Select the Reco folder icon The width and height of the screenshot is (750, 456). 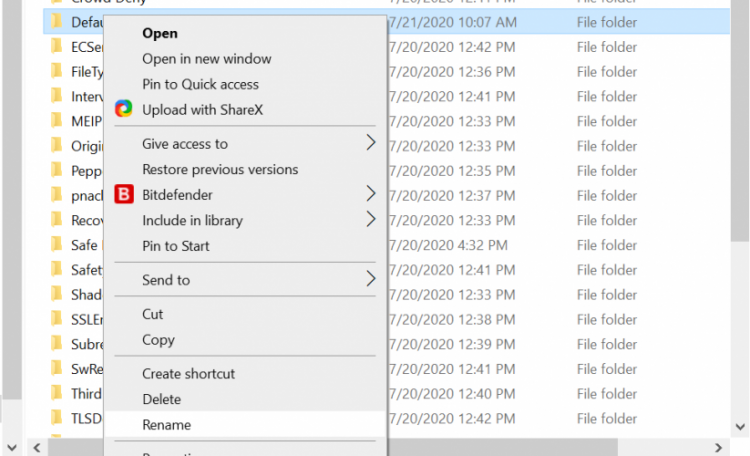click(56, 220)
